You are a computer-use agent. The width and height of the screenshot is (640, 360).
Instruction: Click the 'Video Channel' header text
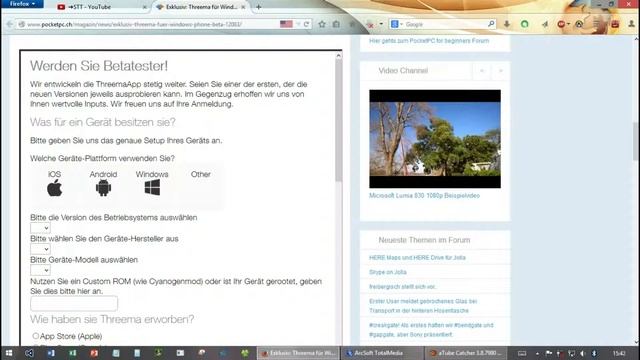(x=403, y=71)
